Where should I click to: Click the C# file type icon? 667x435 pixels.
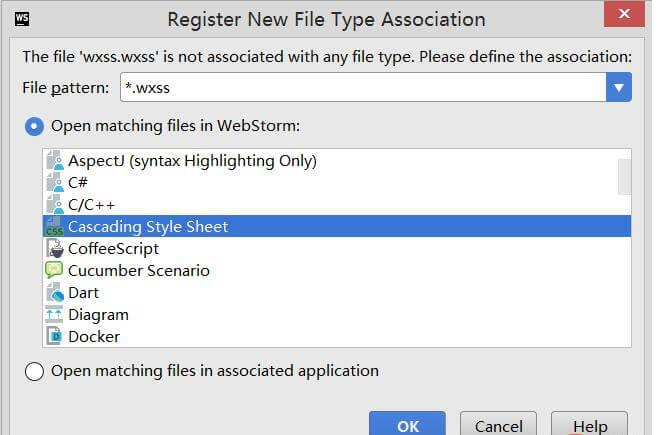[x=55, y=182]
